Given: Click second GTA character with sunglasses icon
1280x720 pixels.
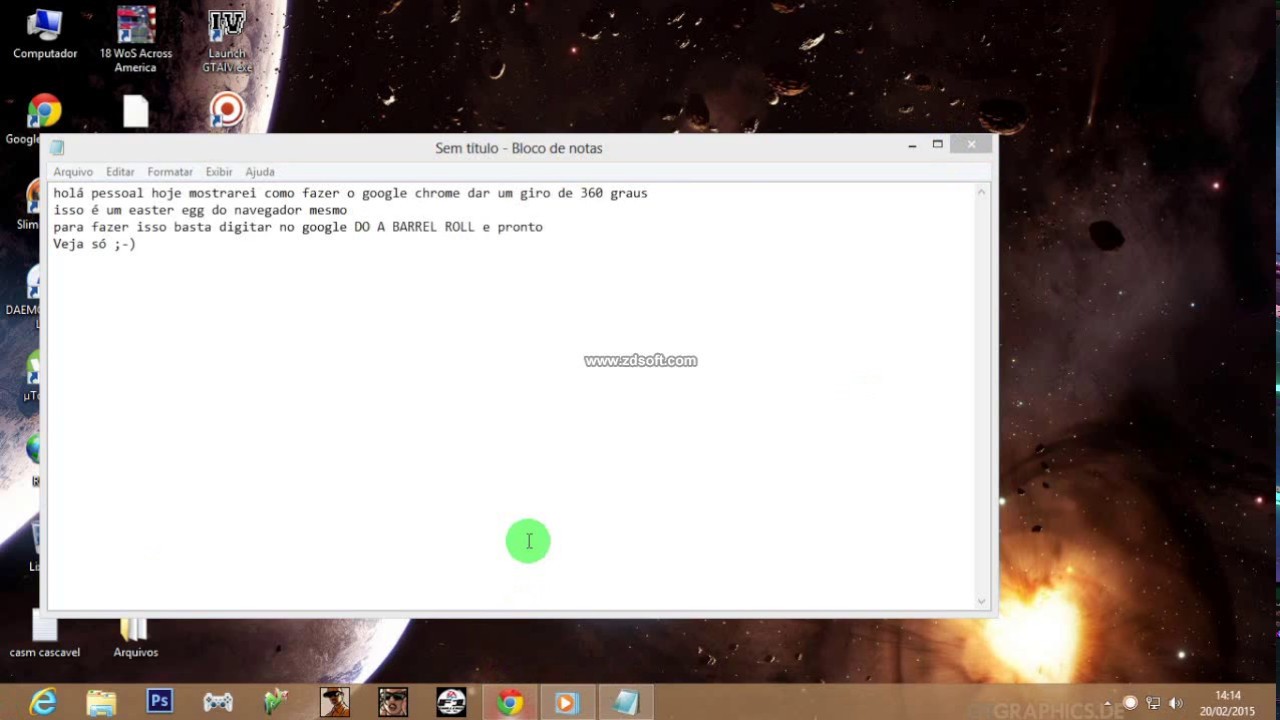Looking at the screenshot, I should (393, 703).
